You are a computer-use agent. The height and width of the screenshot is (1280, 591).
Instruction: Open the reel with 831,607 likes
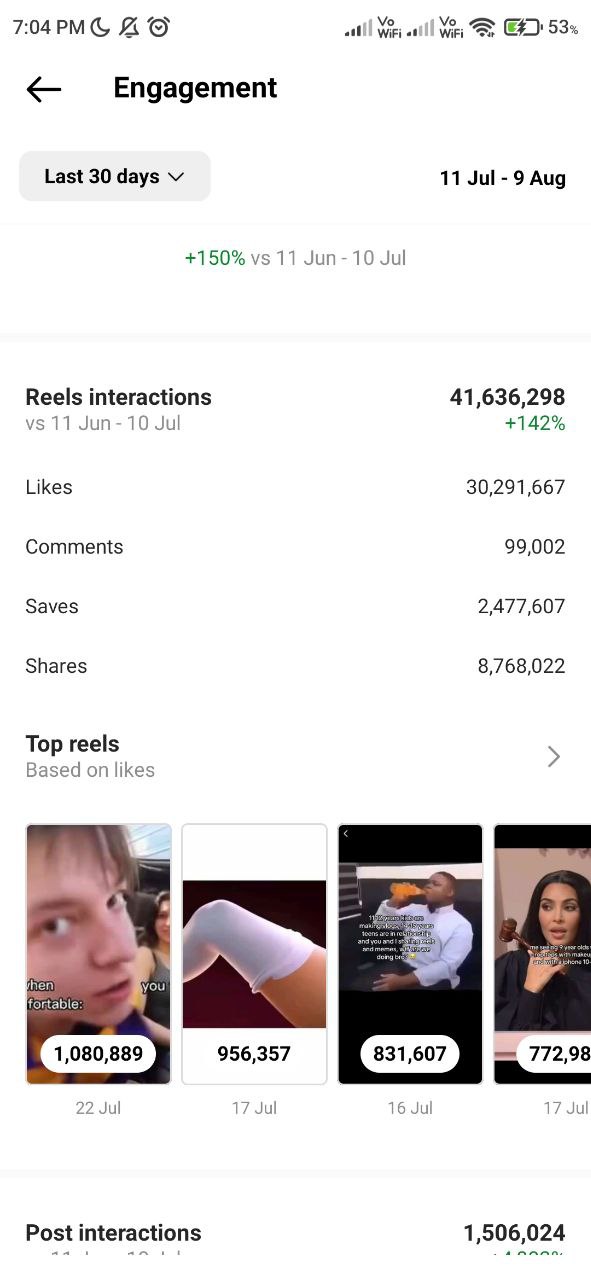click(410, 954)
